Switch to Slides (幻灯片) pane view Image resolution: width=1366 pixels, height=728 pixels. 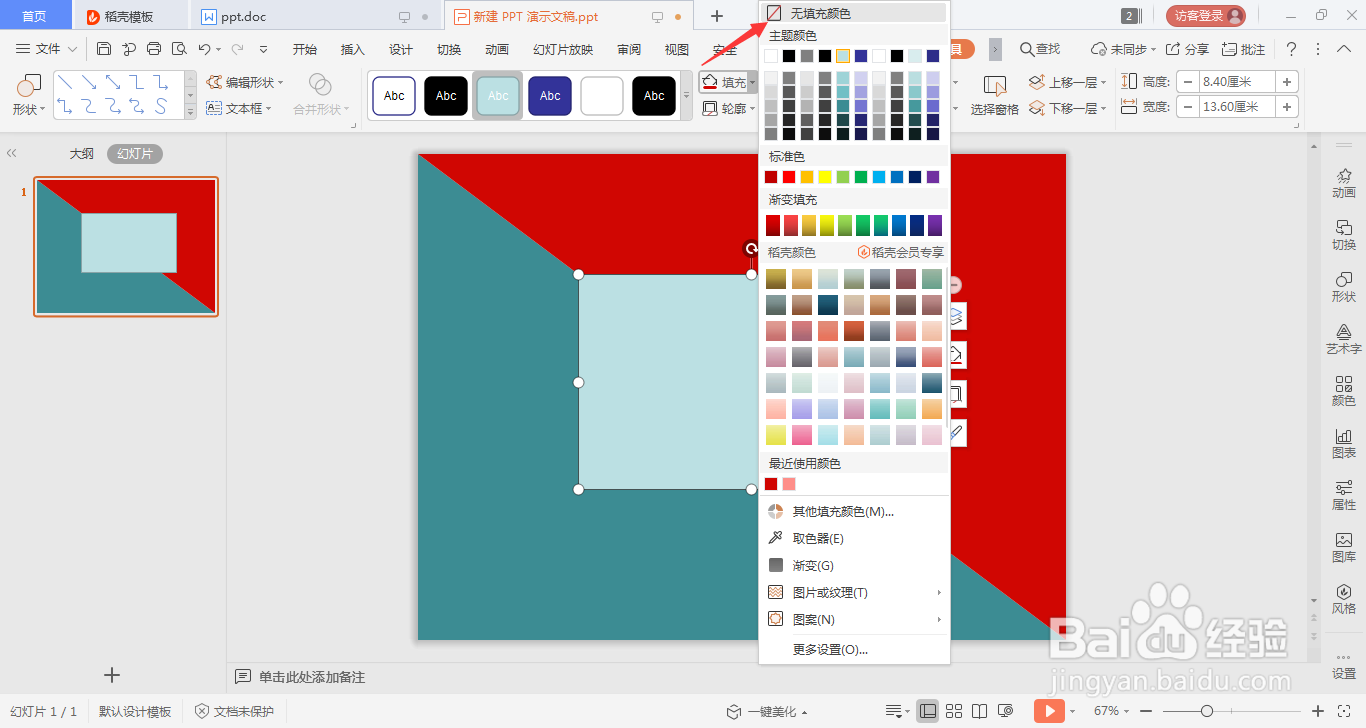[135, 154]
